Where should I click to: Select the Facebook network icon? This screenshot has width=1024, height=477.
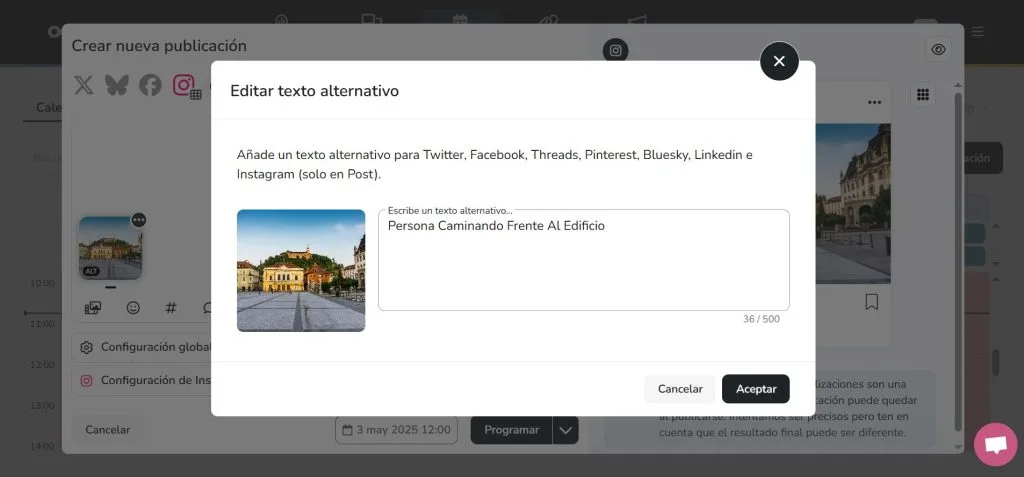click(x=150, y=85)
